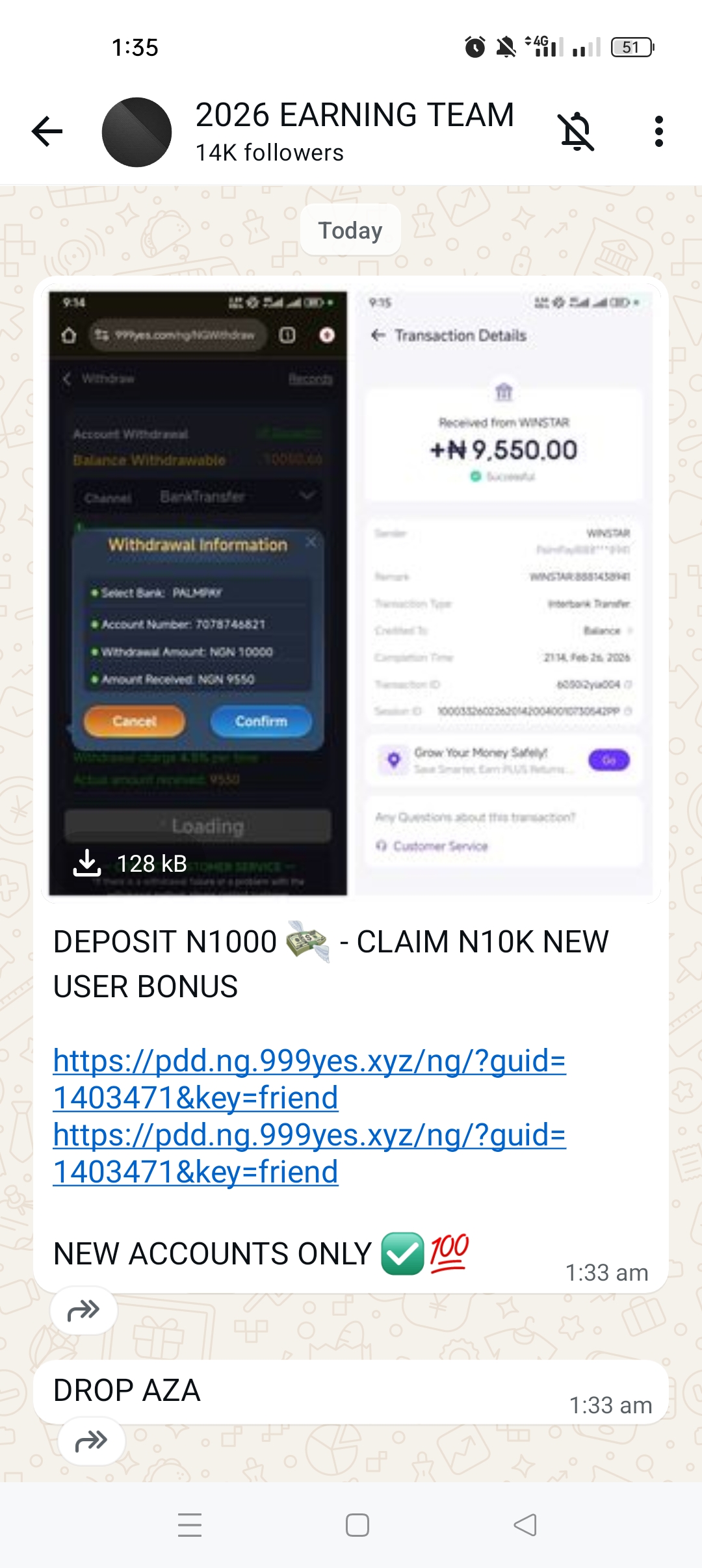Tap the Android back triangle button
702x1568 pixels.
pyautogui.click(x=525, y=1525)
